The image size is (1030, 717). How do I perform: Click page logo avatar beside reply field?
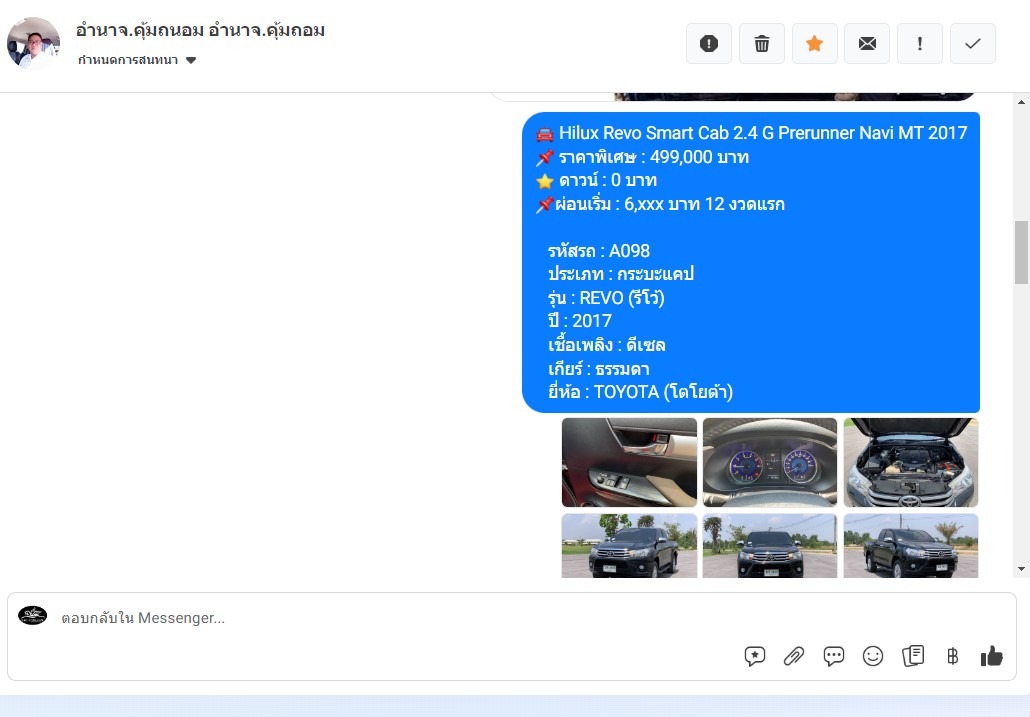tap(32, 615)
